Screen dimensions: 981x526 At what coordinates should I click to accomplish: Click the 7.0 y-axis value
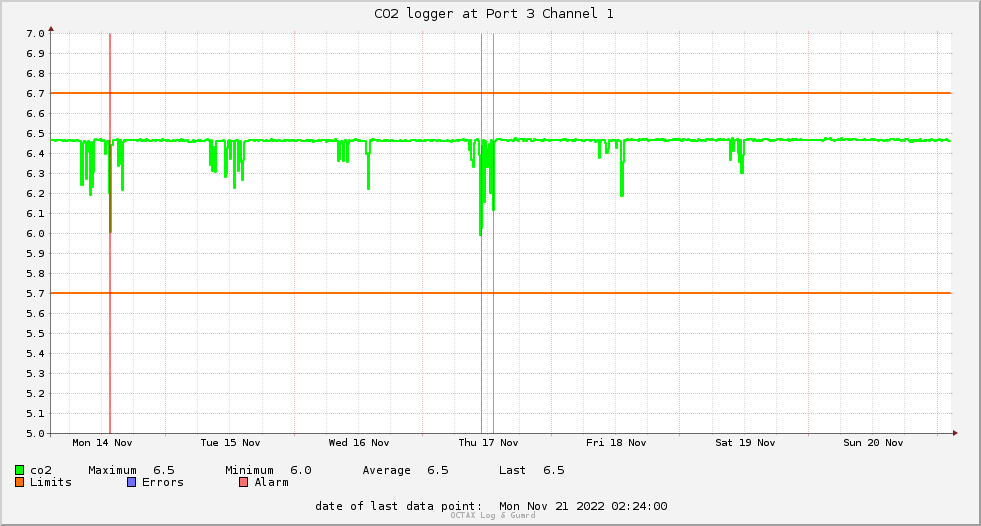point(36,34)
